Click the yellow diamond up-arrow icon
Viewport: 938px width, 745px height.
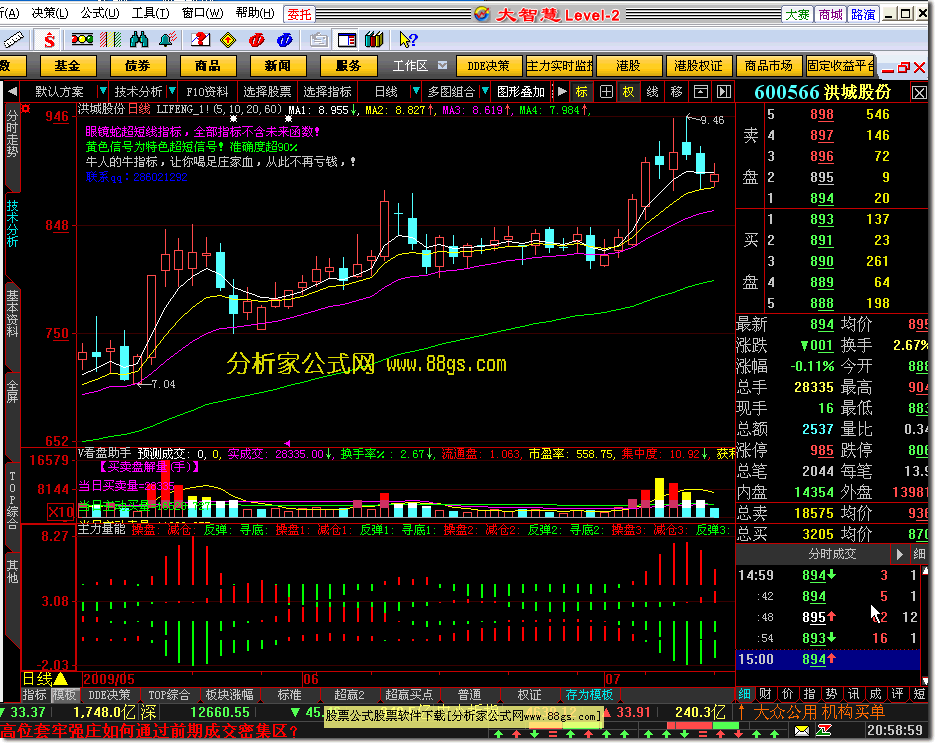pos(228,40)
